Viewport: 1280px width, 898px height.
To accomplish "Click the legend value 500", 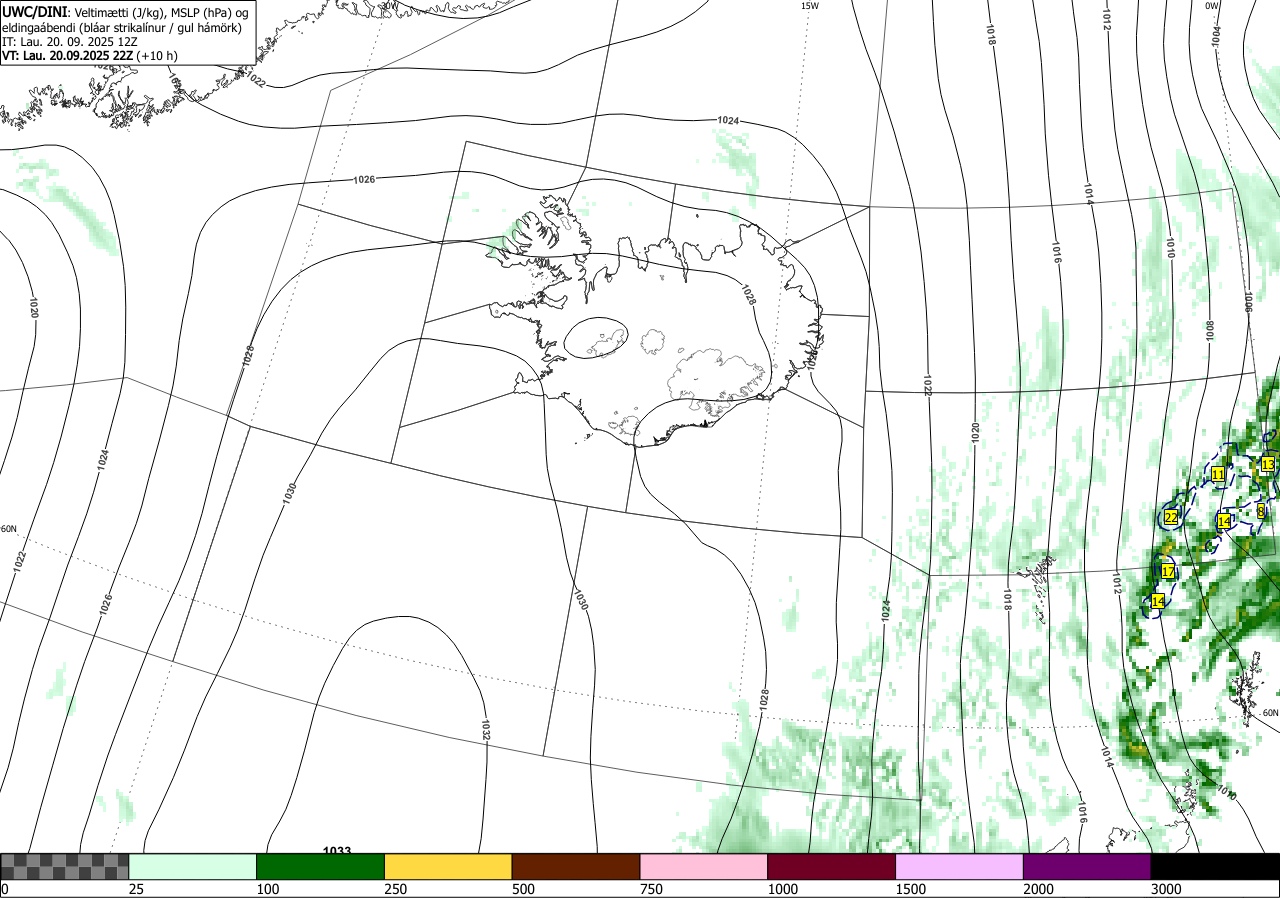I will click(x=523, y=889).
